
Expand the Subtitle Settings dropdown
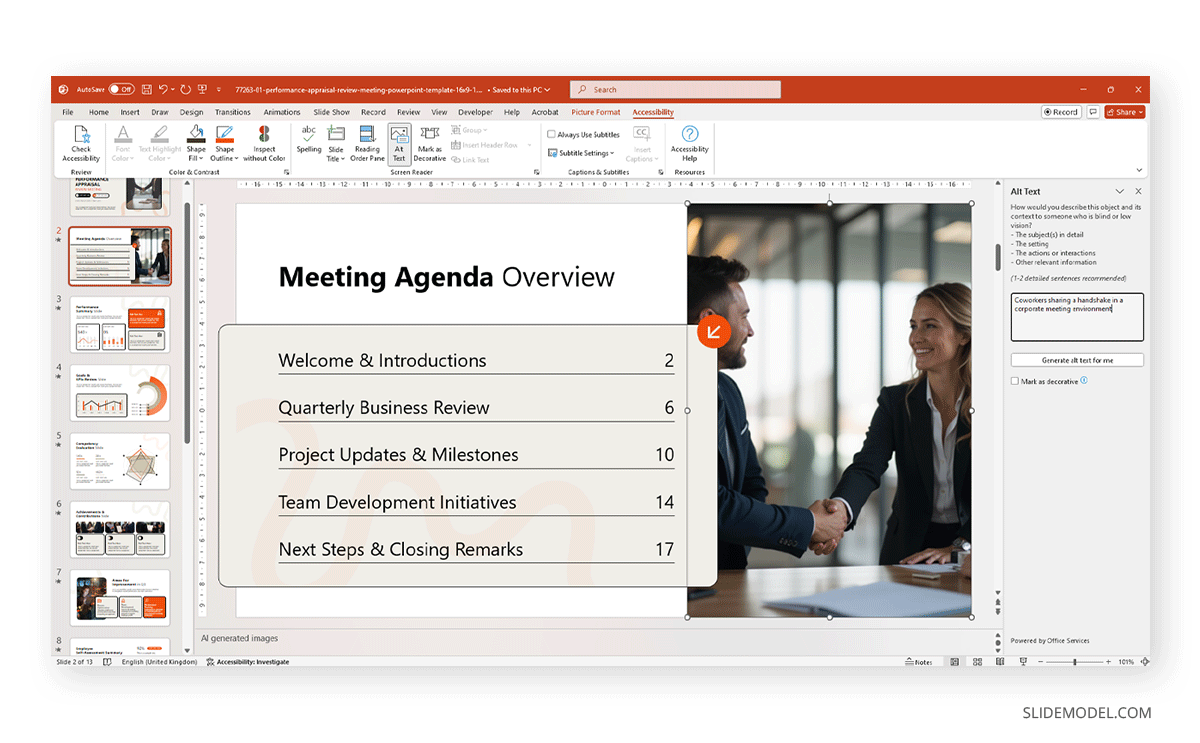tap(581, 153)
